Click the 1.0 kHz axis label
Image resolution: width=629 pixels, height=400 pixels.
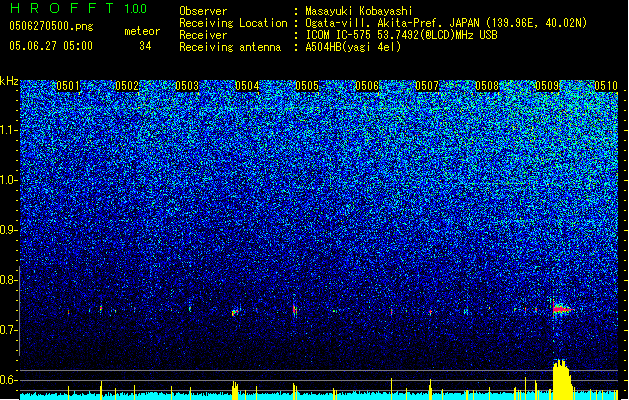(x=8, y=180)
